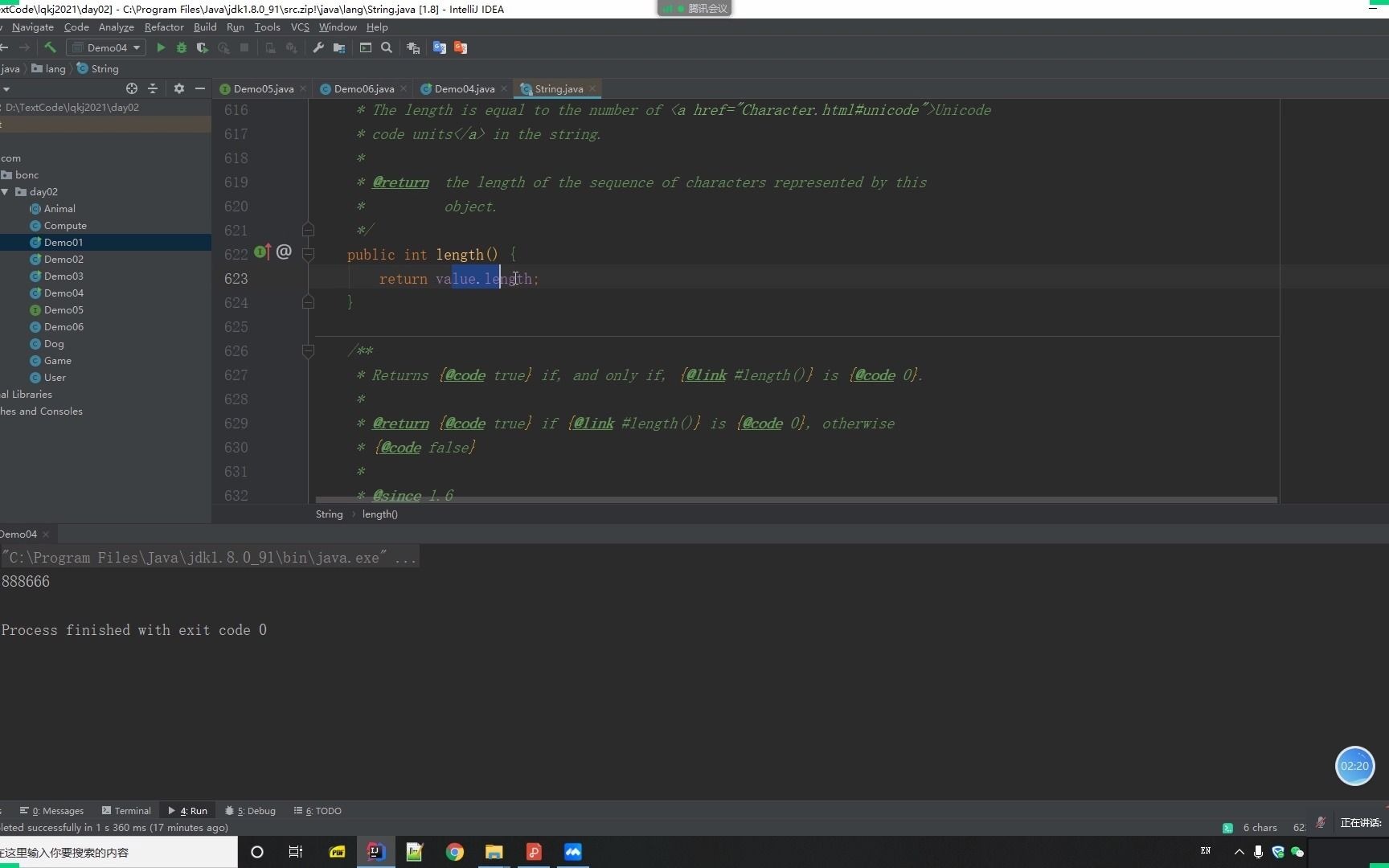Click the @ annotation gutter icon
The image size is (1389, 868).
tap(284, 252)
